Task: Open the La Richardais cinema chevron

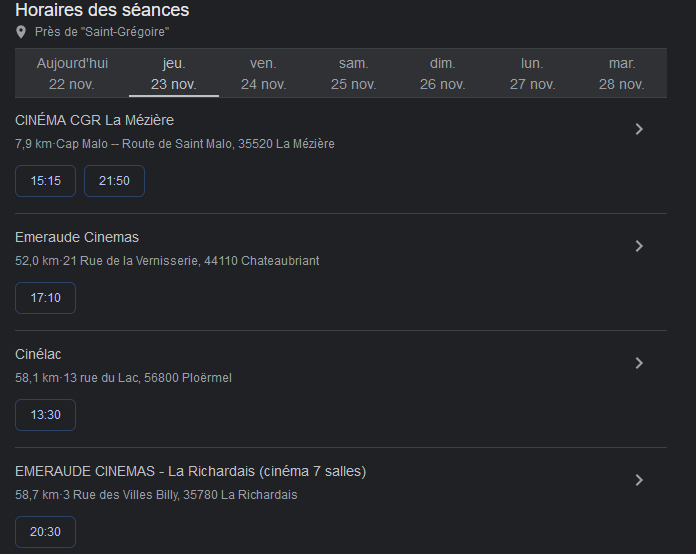Action: click(x=639, y=480)
